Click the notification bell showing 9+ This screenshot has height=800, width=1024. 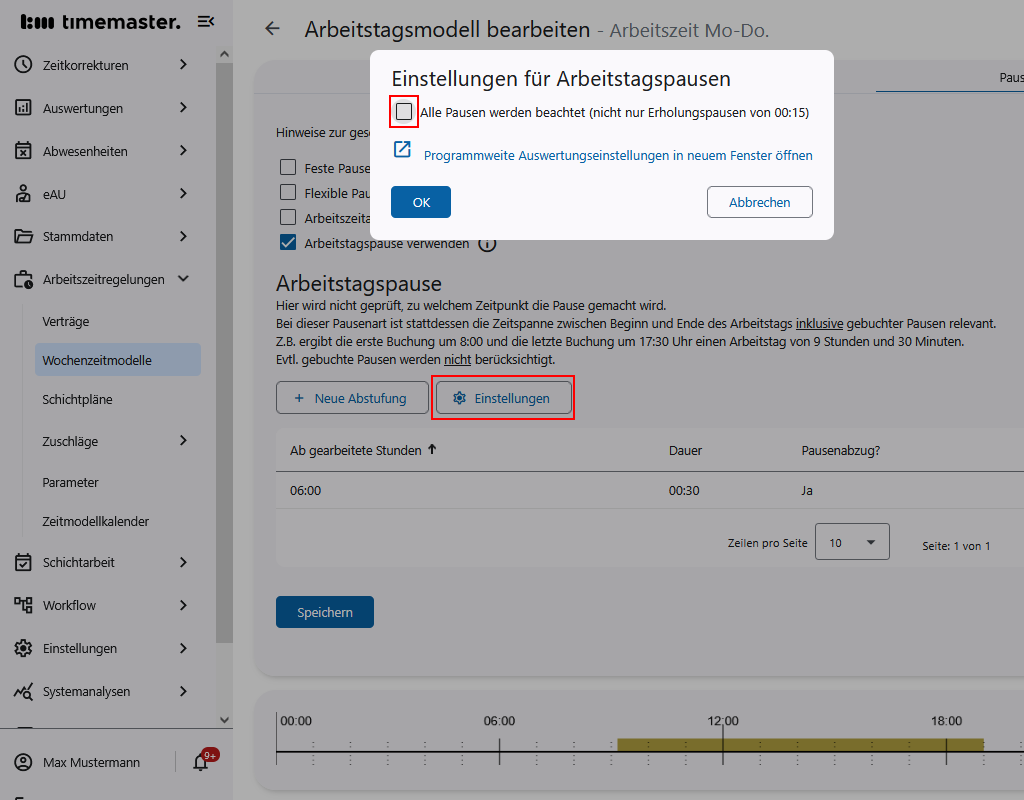pos(199,762)
